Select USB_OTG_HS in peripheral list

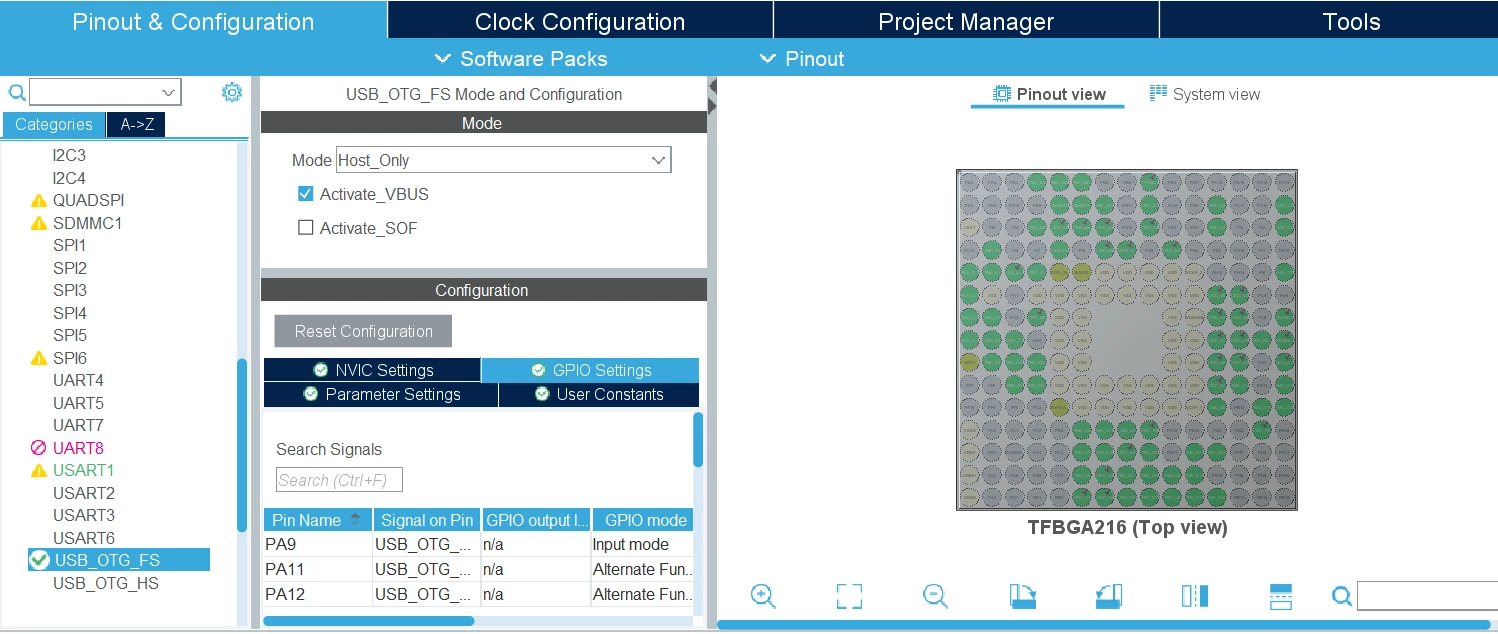[106, 583]
